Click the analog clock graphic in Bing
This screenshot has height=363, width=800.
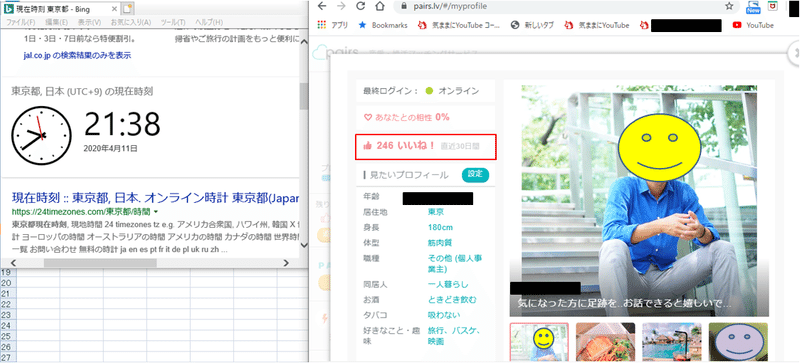41,135
